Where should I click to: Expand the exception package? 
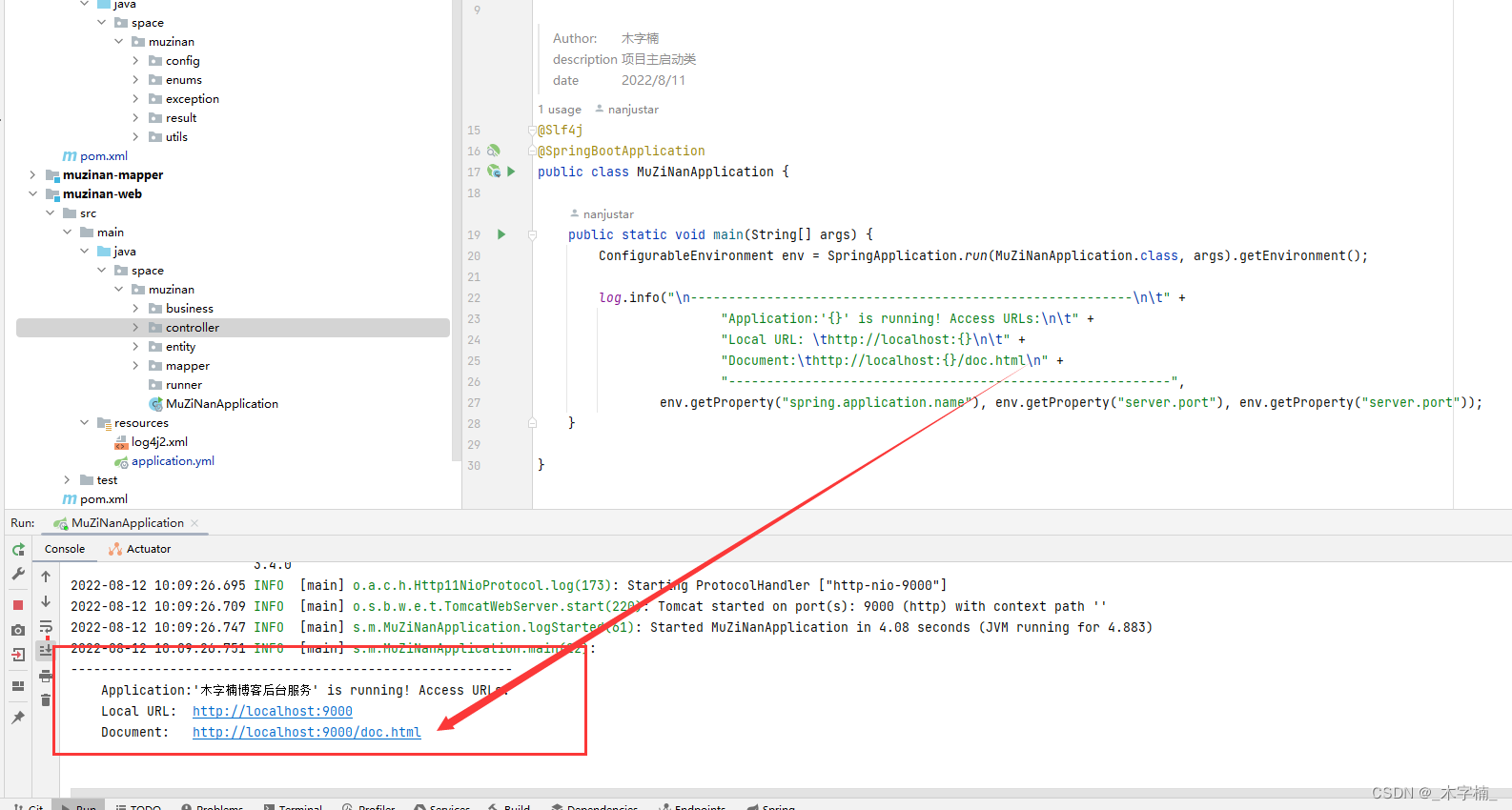(x=136, y=99)
